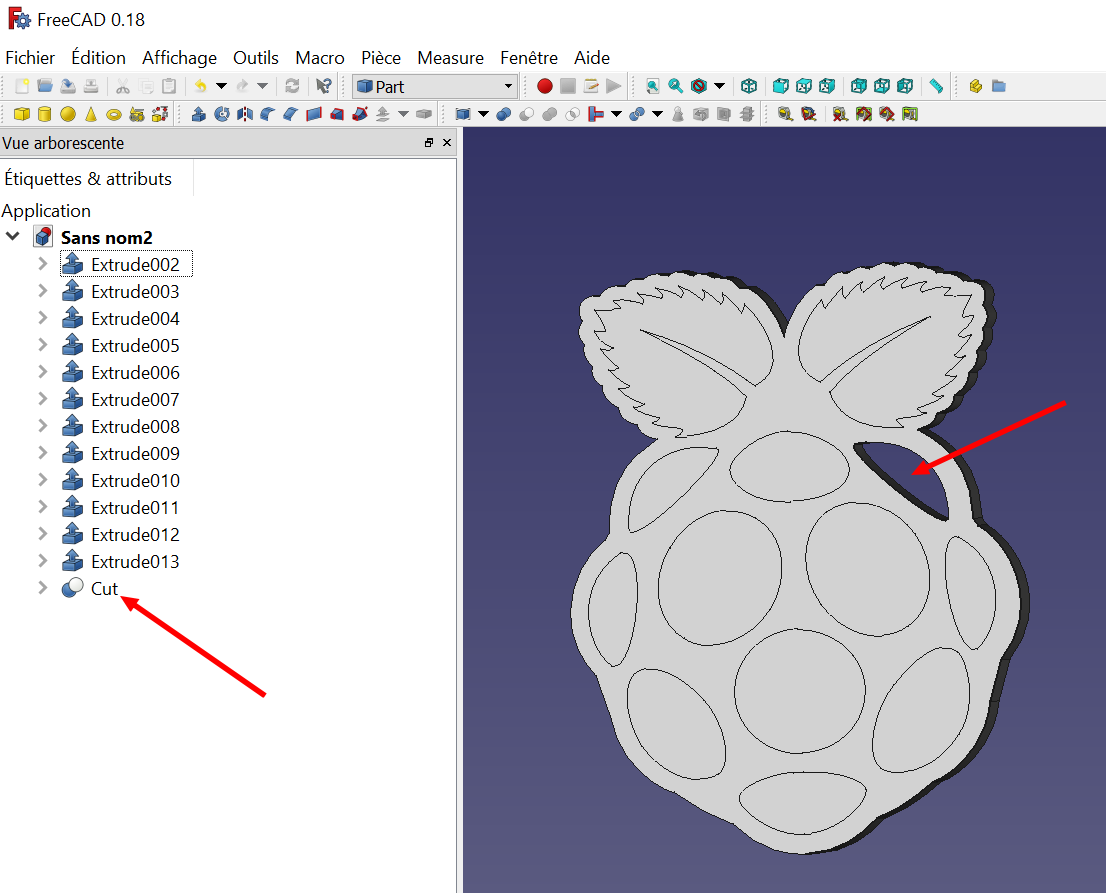Open the undo history dropdown arrow

(x=221, y=86)
